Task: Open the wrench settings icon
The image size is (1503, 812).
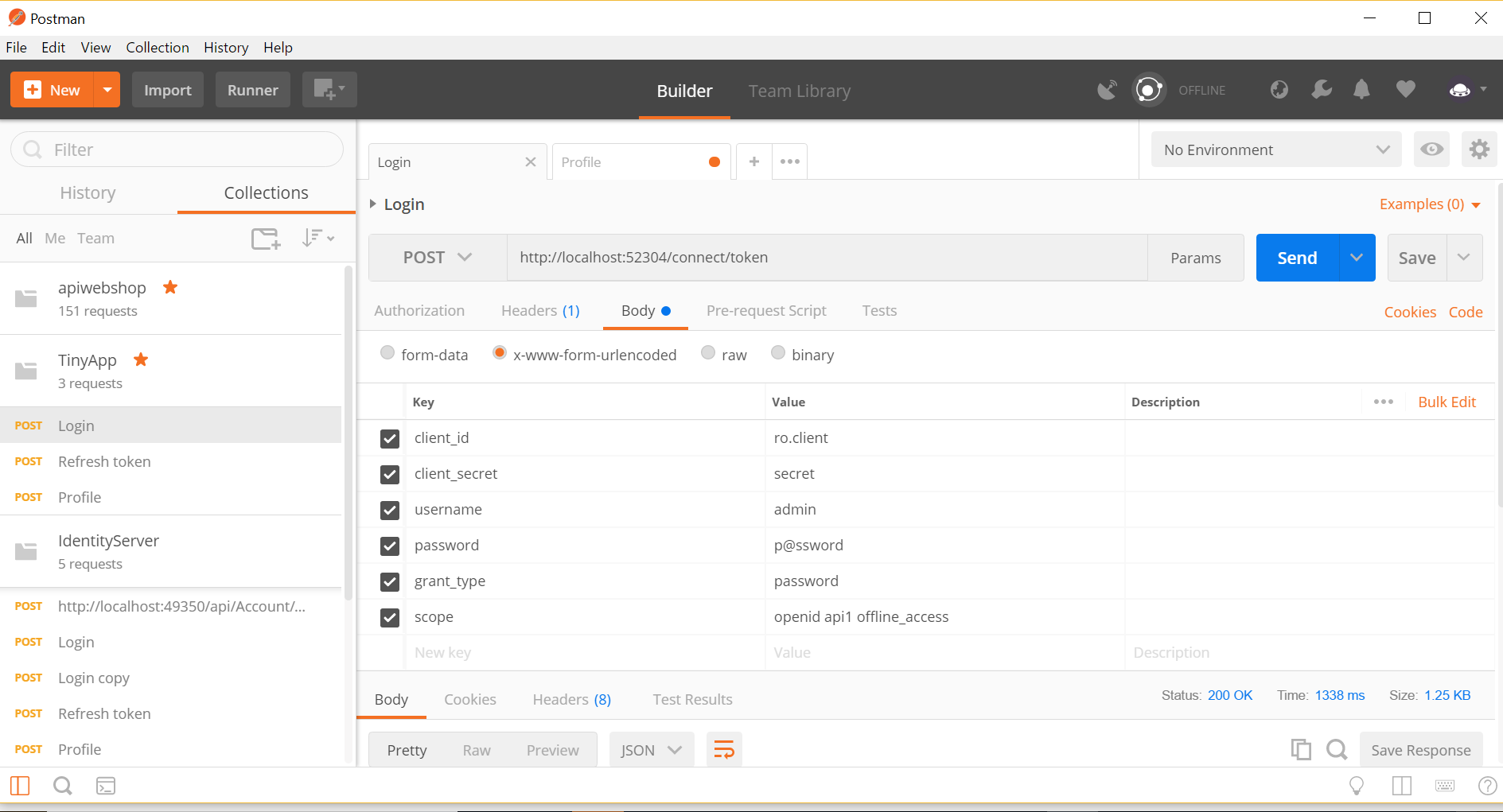Action: 1322,90
